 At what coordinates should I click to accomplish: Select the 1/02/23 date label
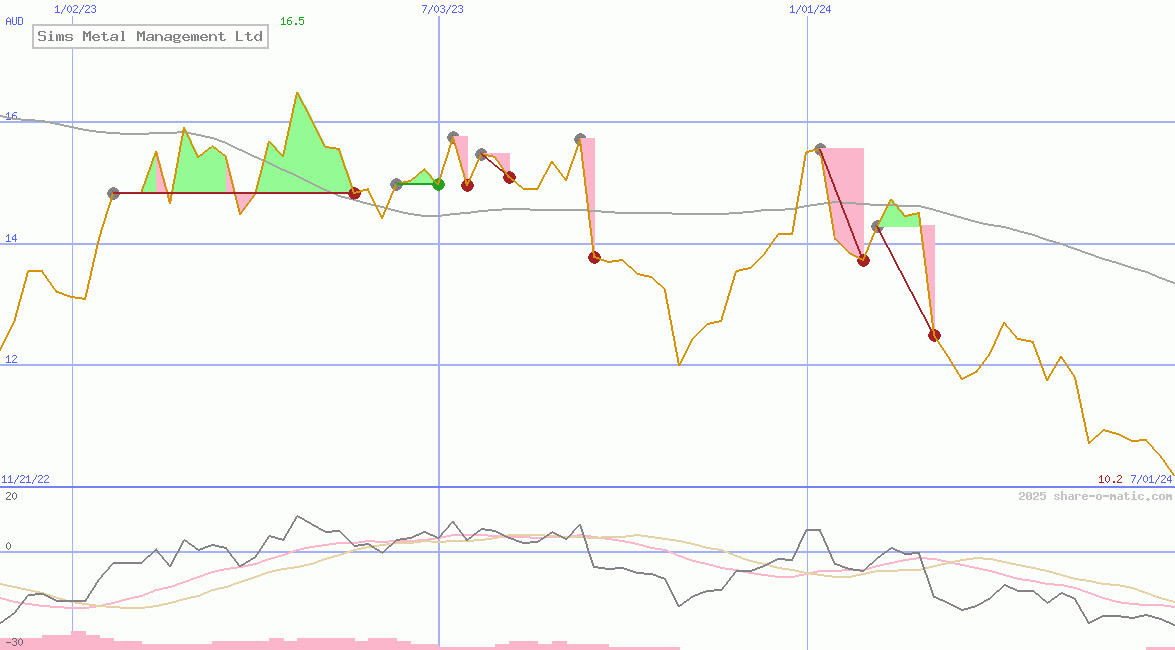pyautogui.click(x=74, y=9)
